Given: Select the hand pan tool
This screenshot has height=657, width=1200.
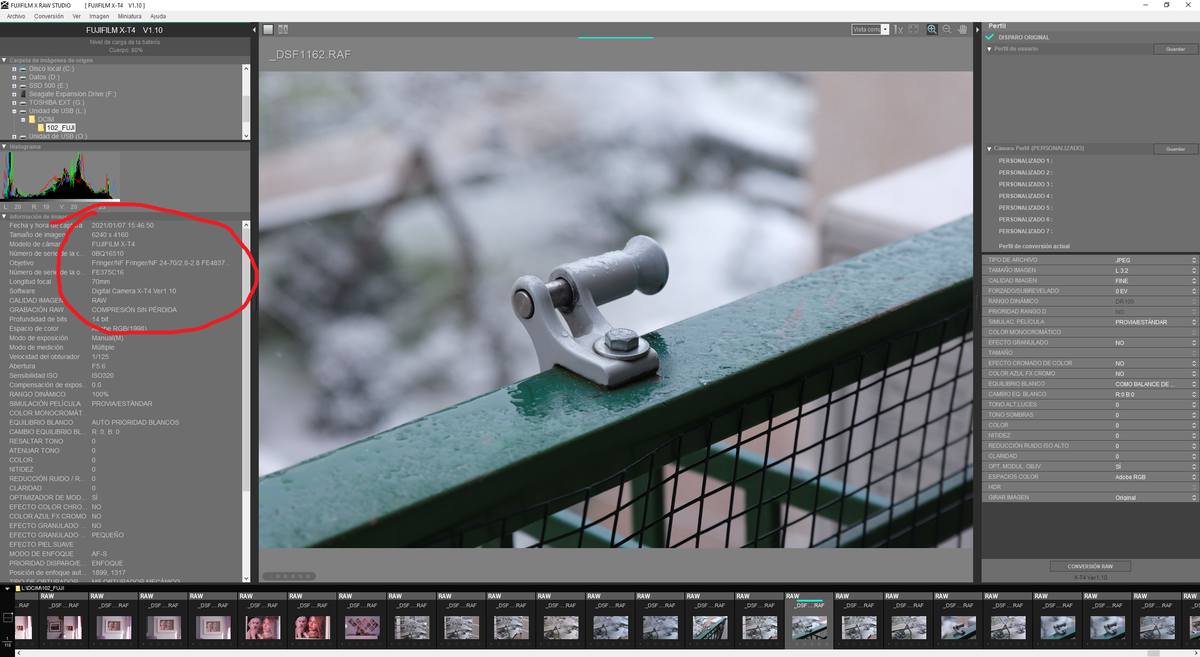Looking at the screenshot, I should pos(961,30).
